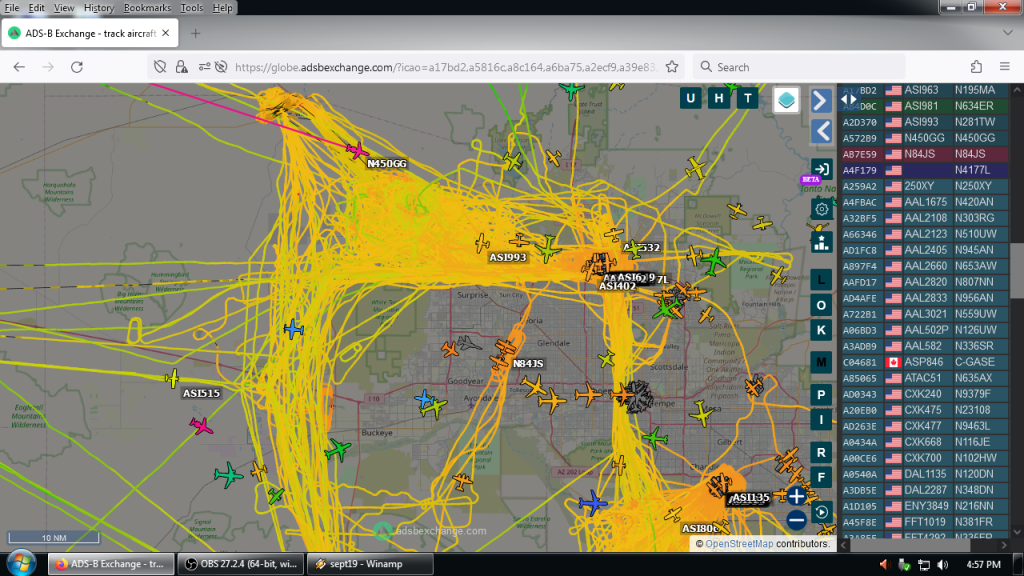
Task: Select row DAL1135 N120DN
Action: [924, 474]
